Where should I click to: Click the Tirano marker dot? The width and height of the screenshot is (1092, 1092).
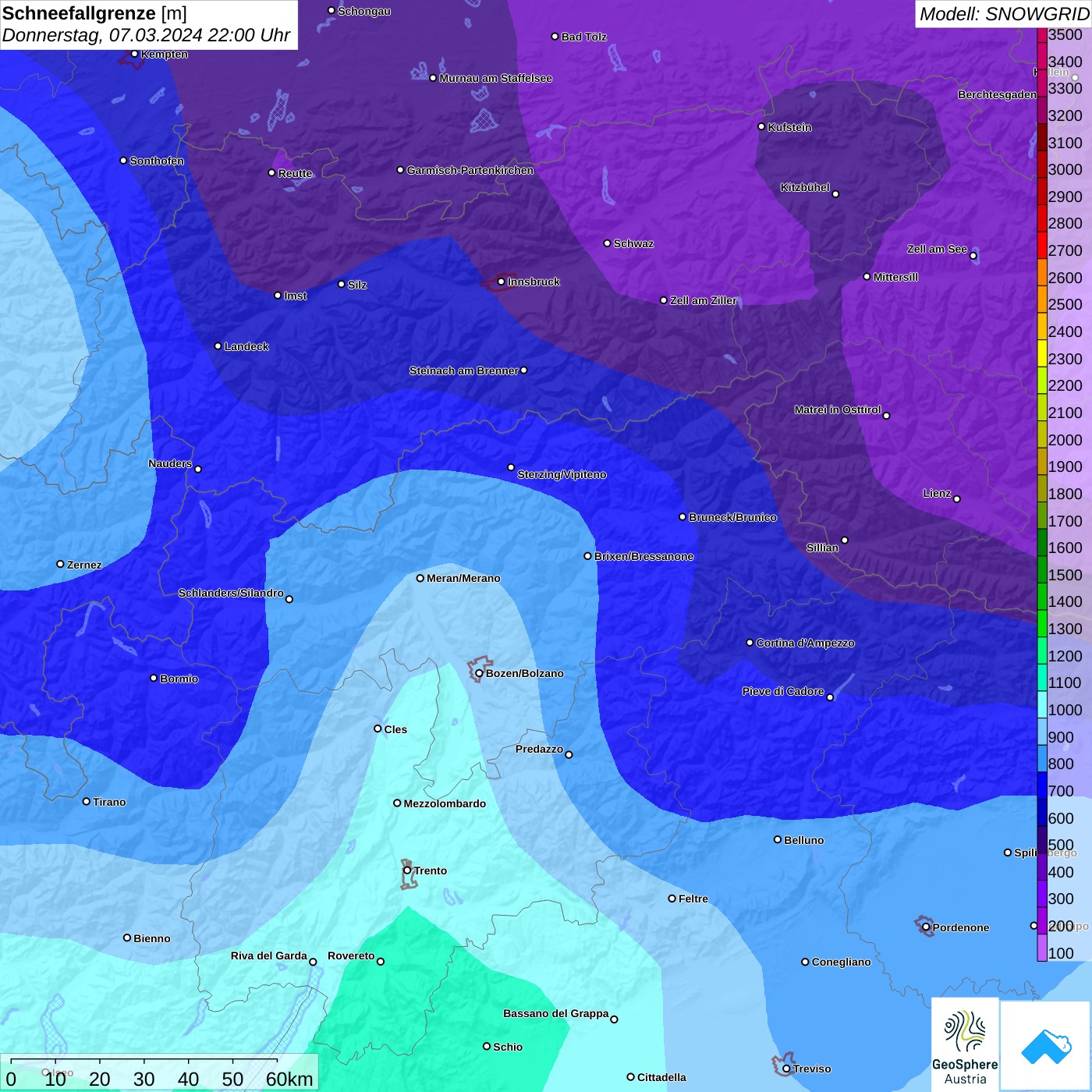(x=87, y=801)
